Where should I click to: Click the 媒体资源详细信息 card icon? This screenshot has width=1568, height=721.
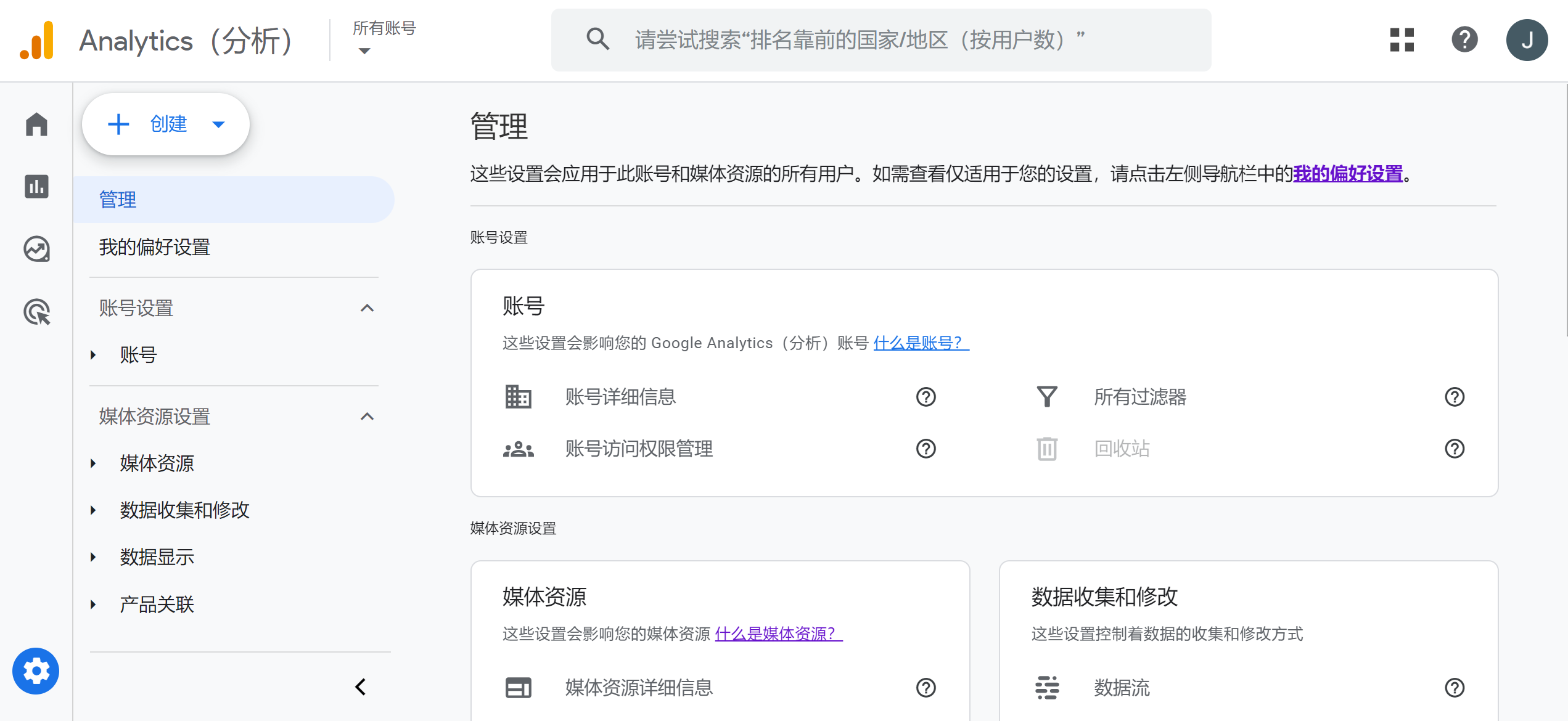click(x=518, y=688)
